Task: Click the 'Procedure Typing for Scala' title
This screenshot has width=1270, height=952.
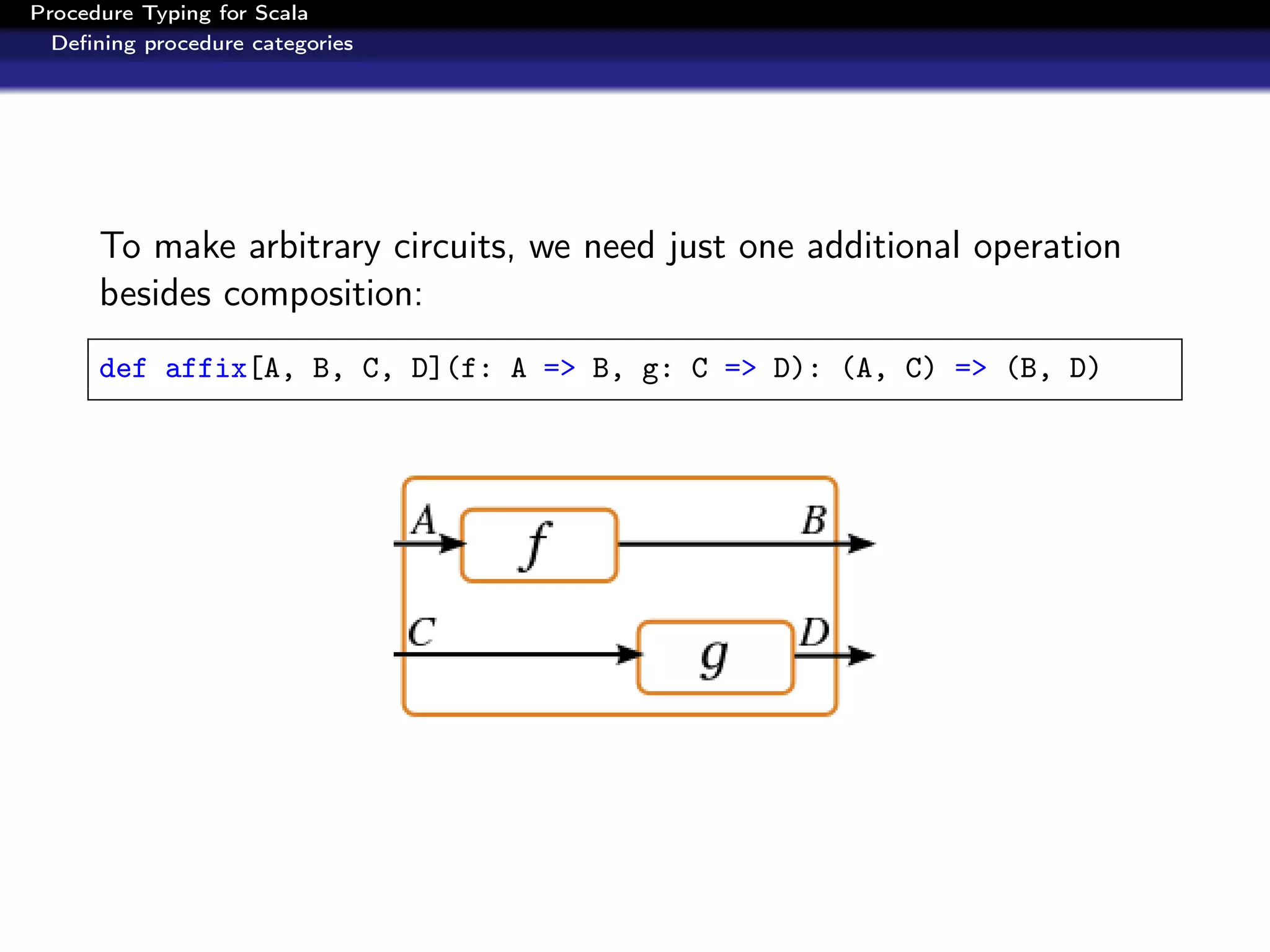Action: coord(169,13)
